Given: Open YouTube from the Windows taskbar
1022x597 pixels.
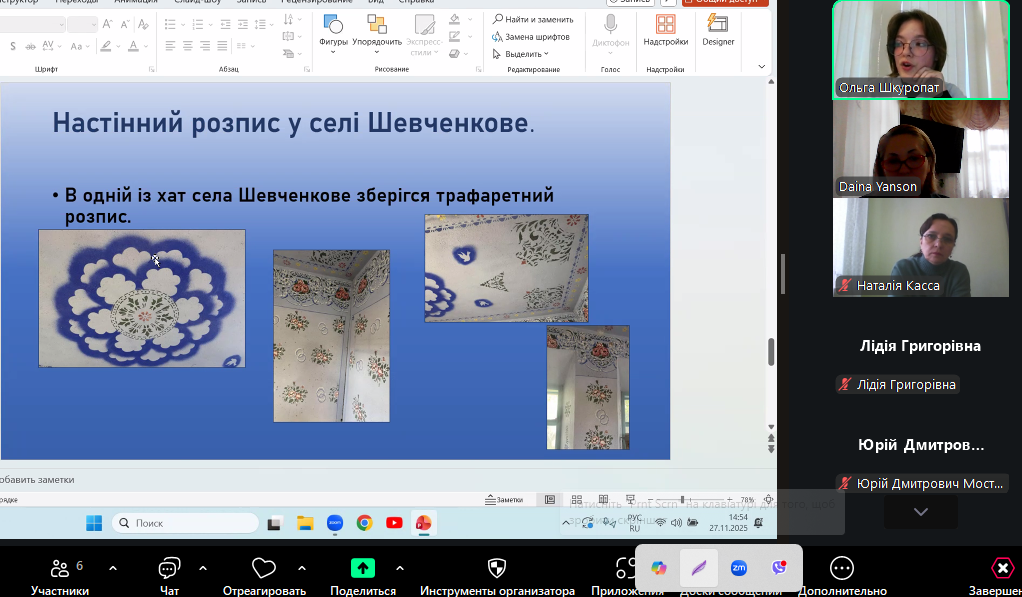Looking at the screenshot, I should (x=394, y=523).
